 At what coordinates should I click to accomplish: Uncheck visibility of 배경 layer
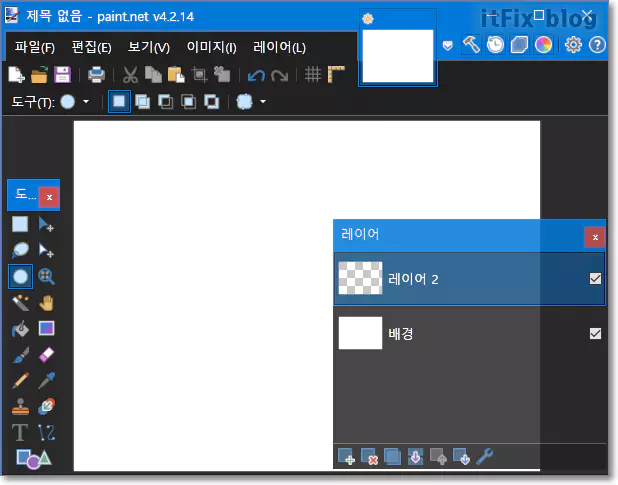click(x=595, y=333)
